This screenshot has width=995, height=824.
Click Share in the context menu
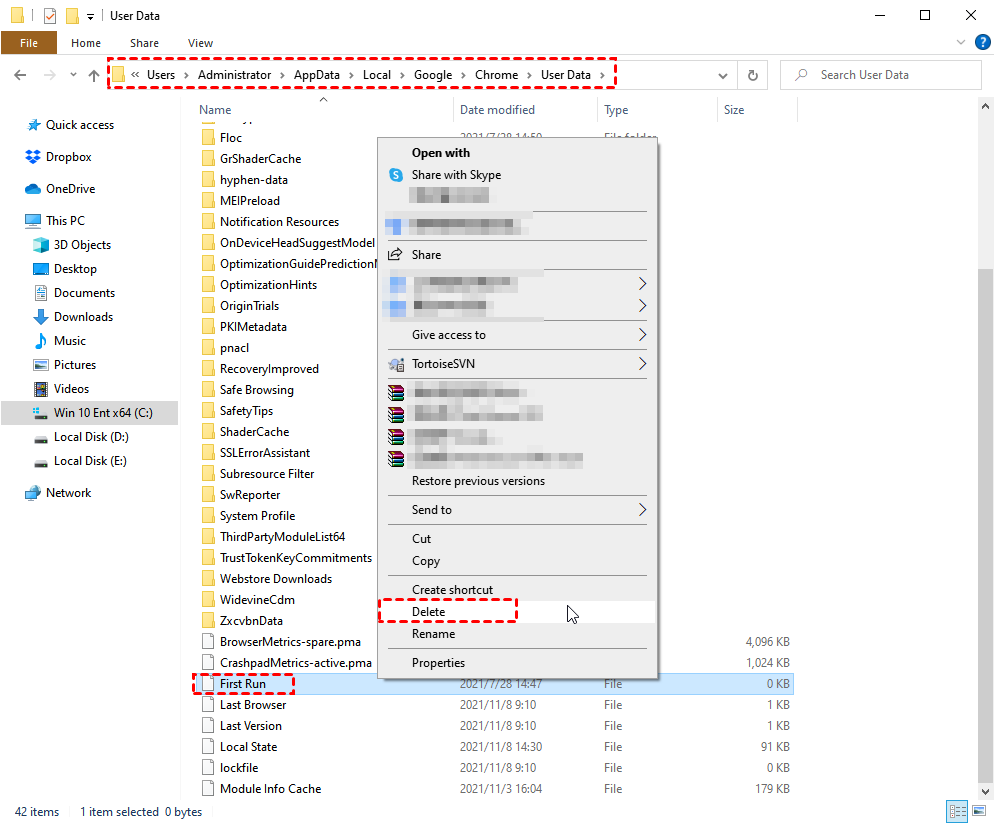517,255
